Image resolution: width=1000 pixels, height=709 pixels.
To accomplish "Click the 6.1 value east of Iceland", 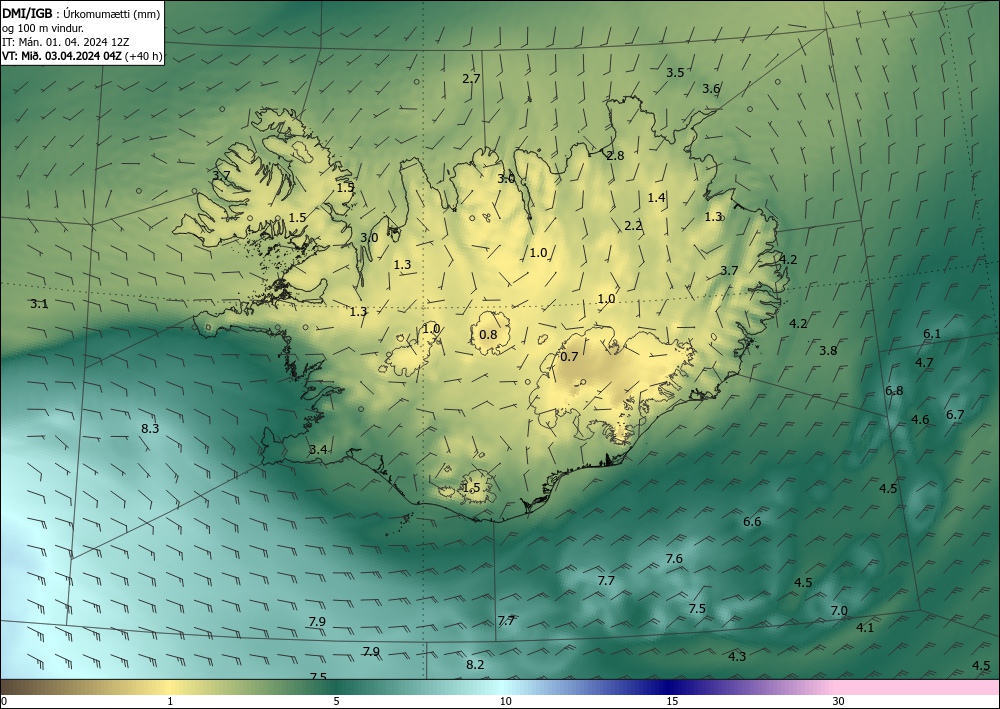I will tap(932, 334).
